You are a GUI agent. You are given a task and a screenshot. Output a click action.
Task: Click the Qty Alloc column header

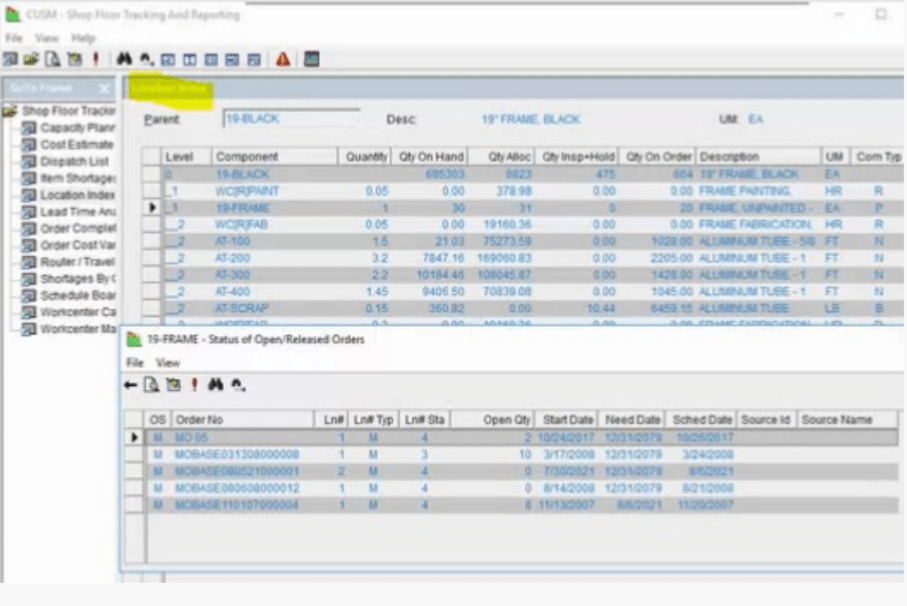click(x=501, y=157)
